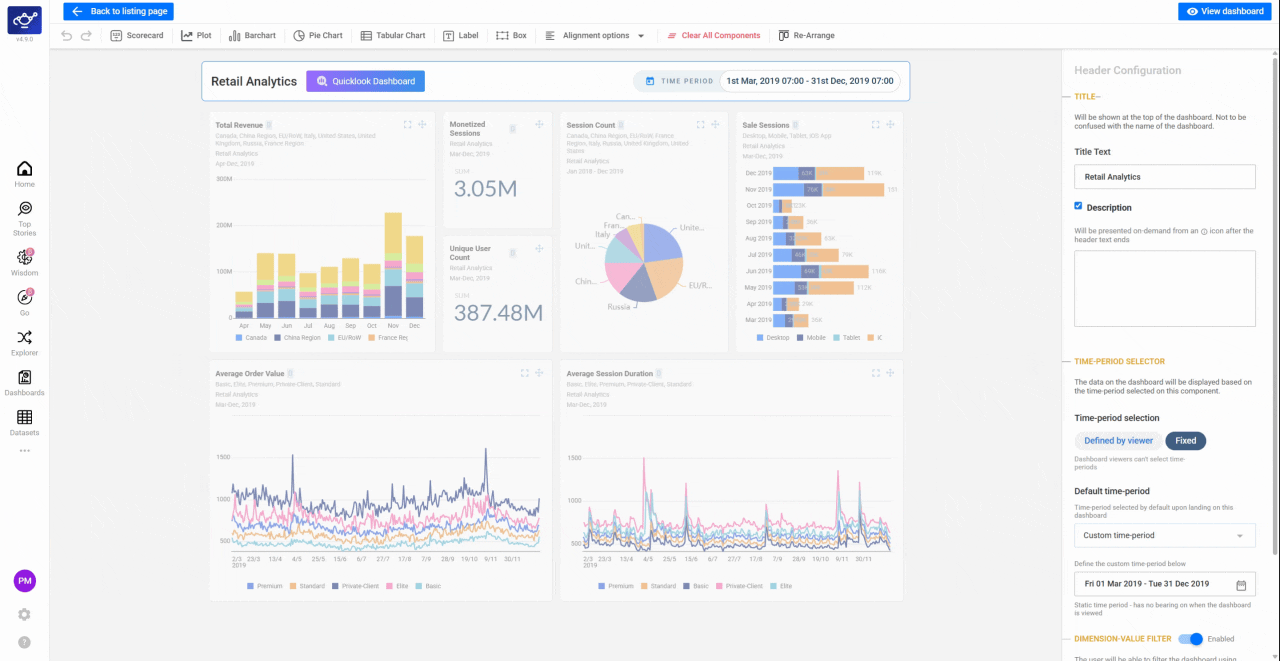
Task: Click the description text area
Action: tap(1164, 288)
